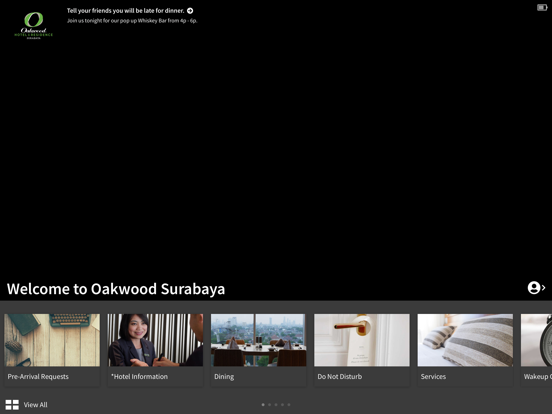Image resolution: width=552 pixels, height=414 pixels.
Task: Go to first carousel page dot
Action: pyautogui.click(x=263, y=405)
